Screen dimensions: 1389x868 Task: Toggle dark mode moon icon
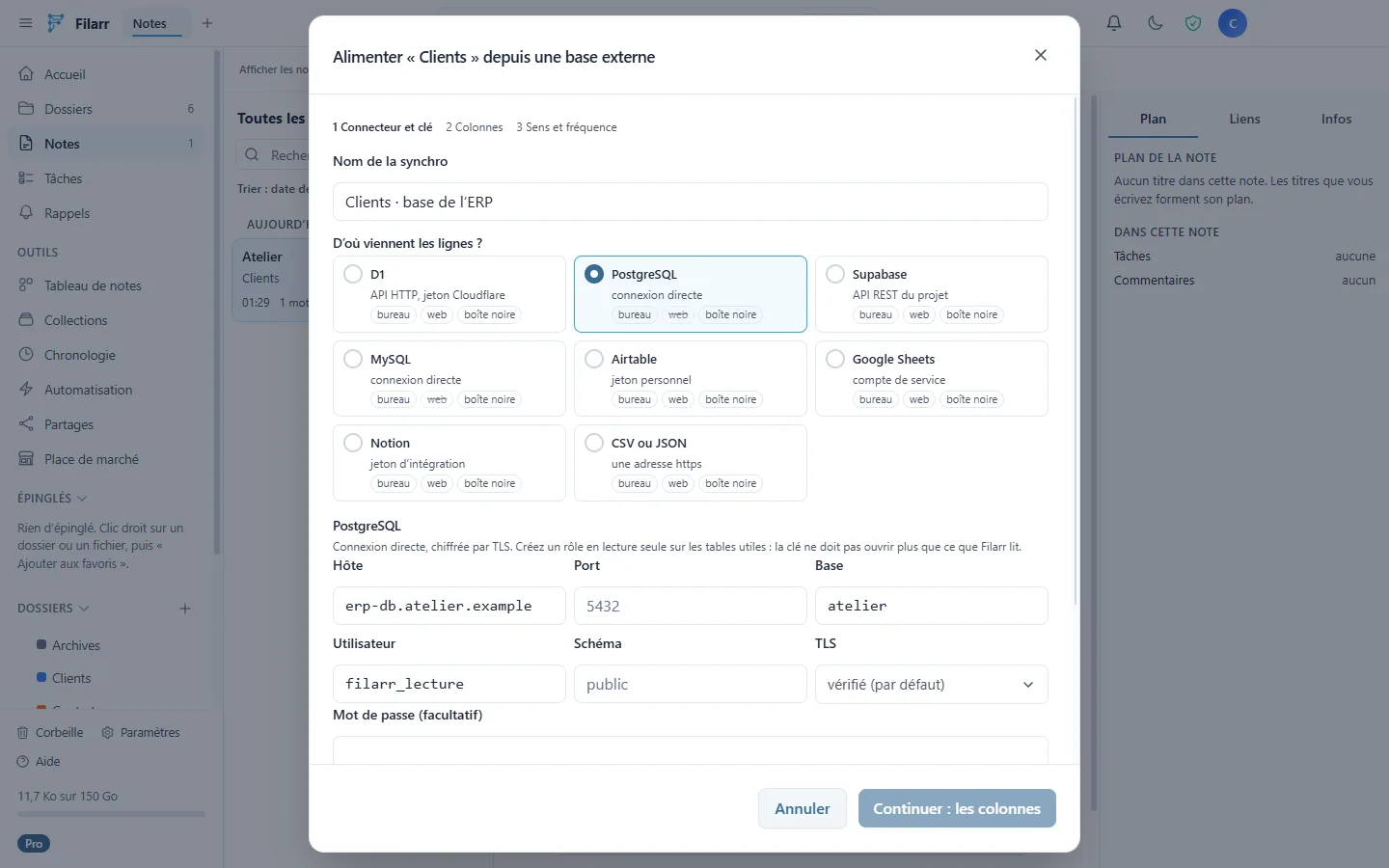point(1155,23)
